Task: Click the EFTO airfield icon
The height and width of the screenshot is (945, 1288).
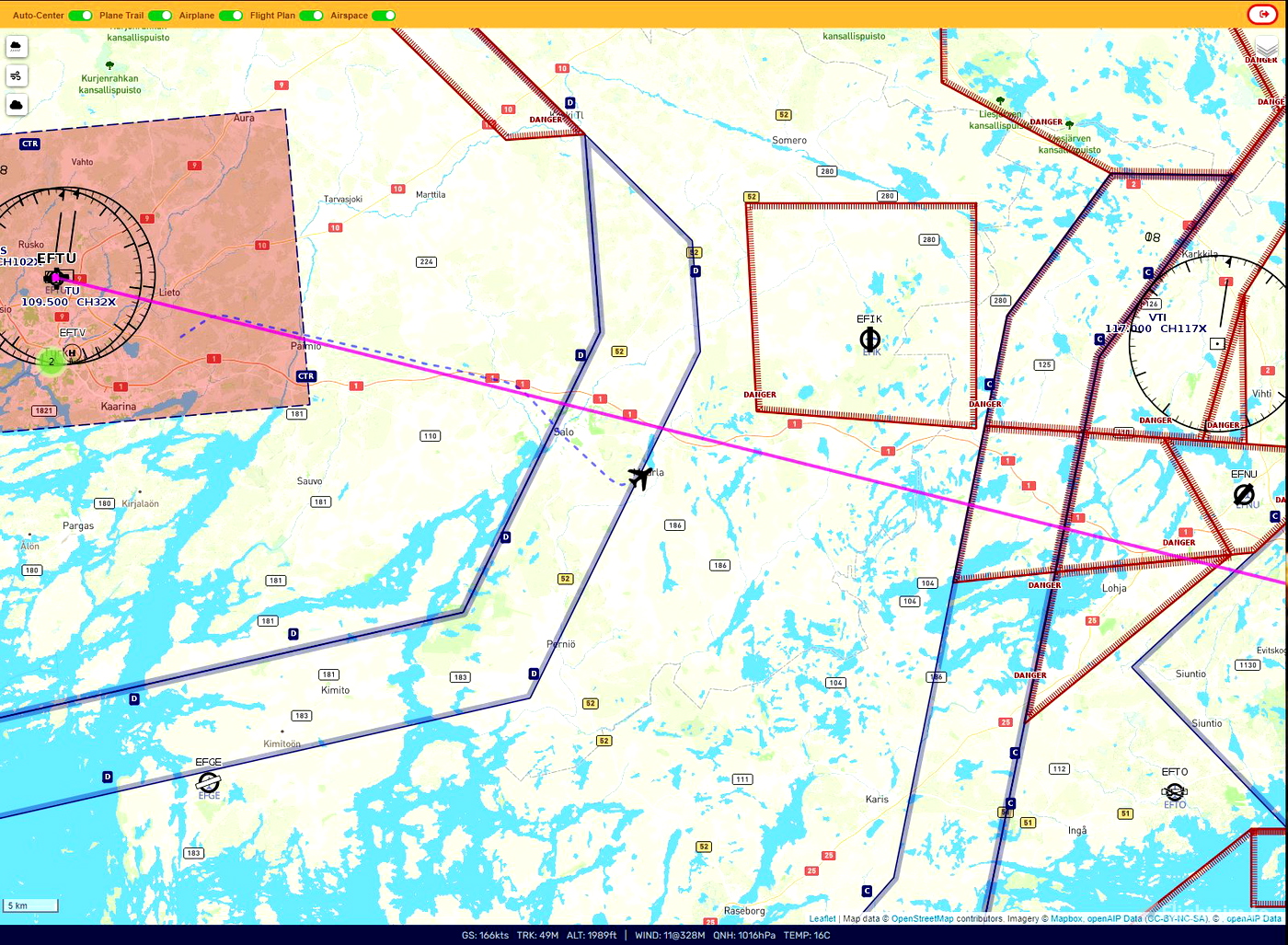Action: tap(1174, 791)
